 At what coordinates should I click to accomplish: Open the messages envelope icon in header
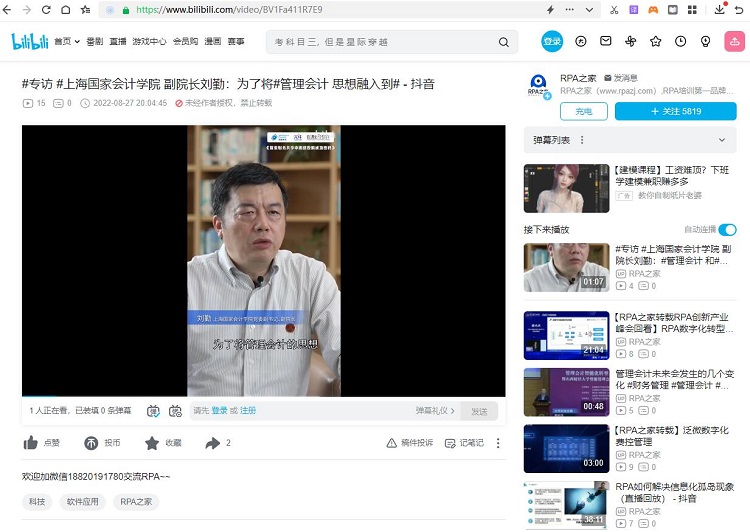[x=606, y=41]
